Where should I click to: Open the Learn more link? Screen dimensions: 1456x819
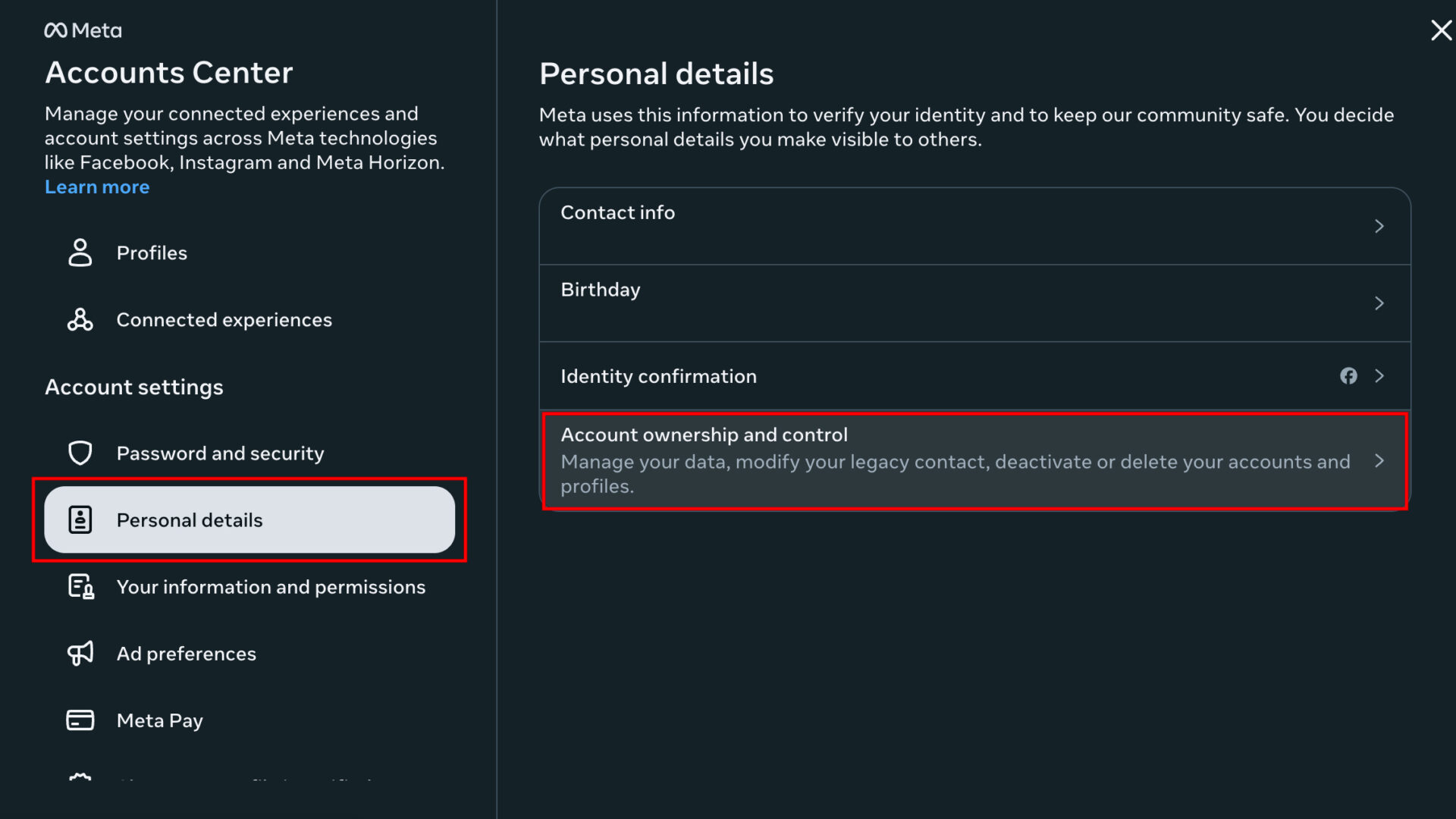[97, 187]
